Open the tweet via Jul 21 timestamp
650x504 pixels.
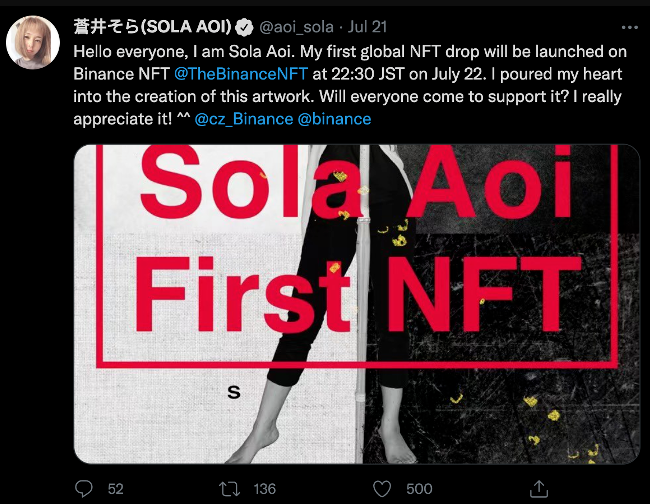[x=367, y=27]
